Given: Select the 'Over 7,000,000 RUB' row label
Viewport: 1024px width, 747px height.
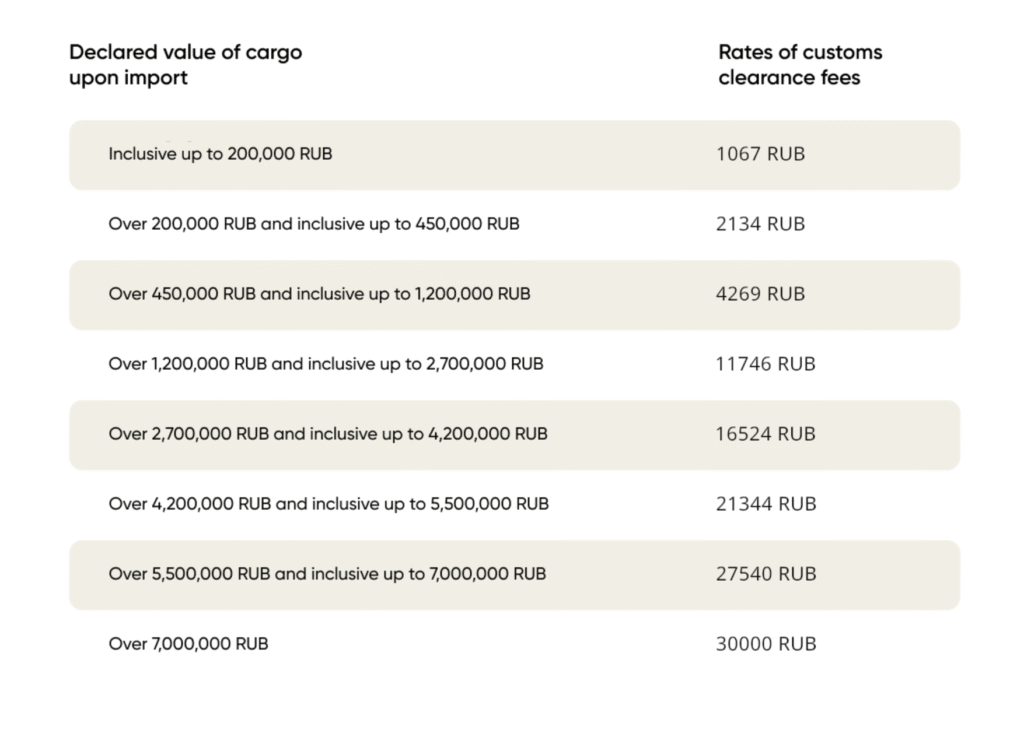Looking at the screenshot, I should 188,644.
